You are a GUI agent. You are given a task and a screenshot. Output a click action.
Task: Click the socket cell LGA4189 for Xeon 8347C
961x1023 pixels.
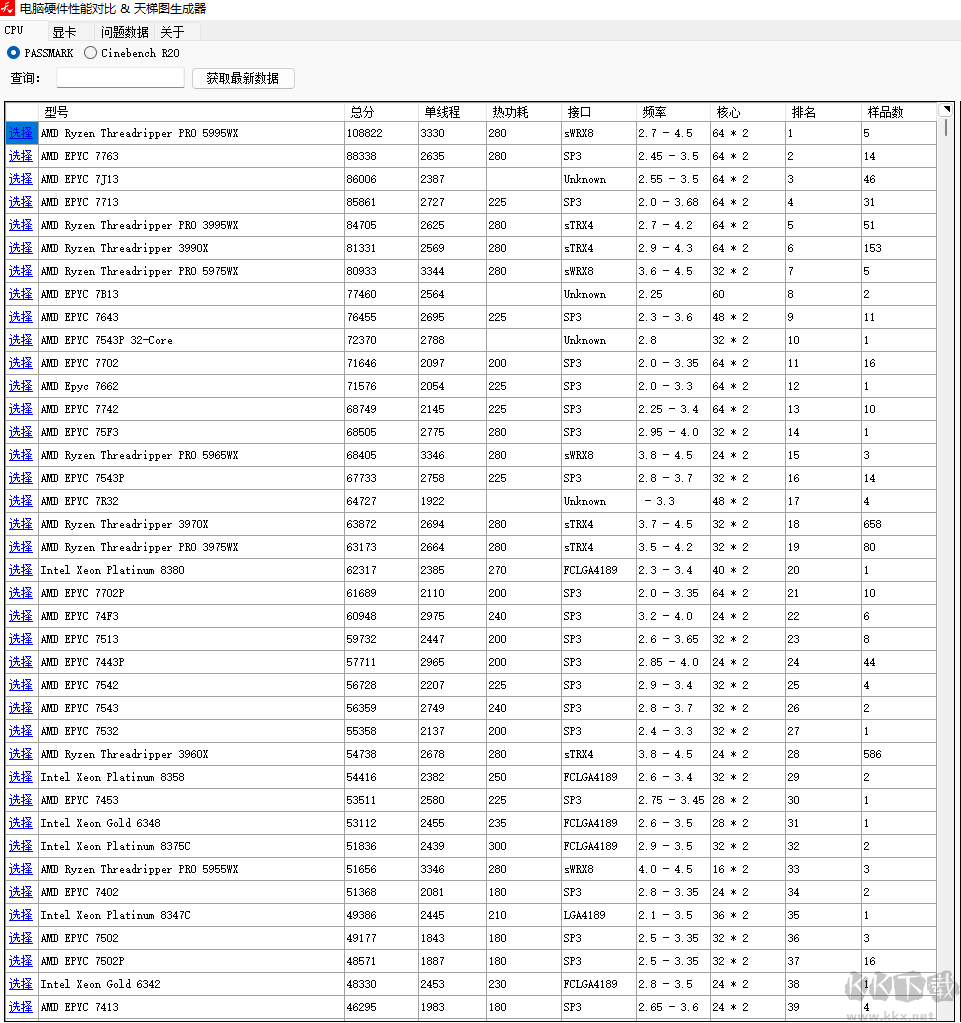585,915
